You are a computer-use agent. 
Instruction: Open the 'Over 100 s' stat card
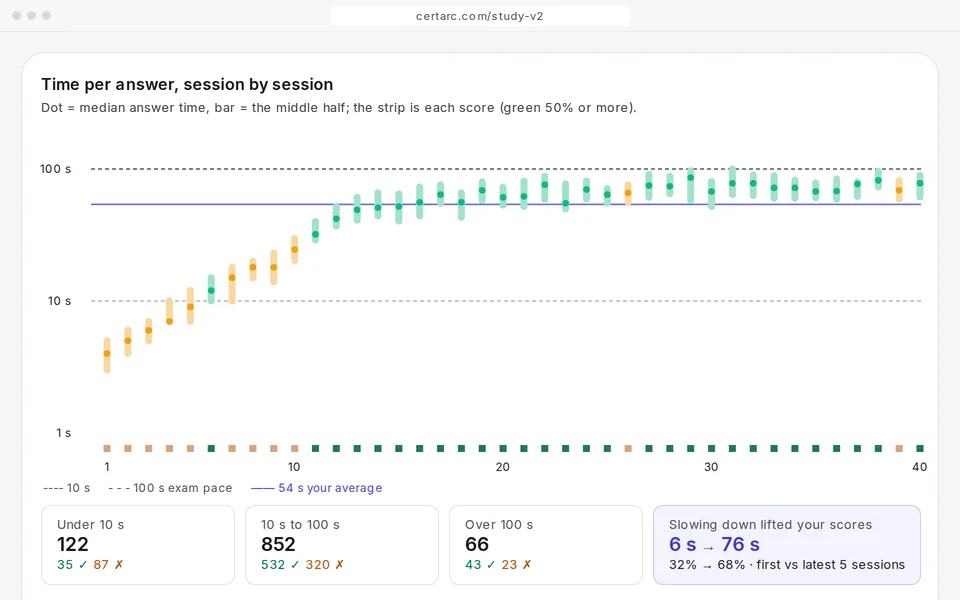click(546, 545)
